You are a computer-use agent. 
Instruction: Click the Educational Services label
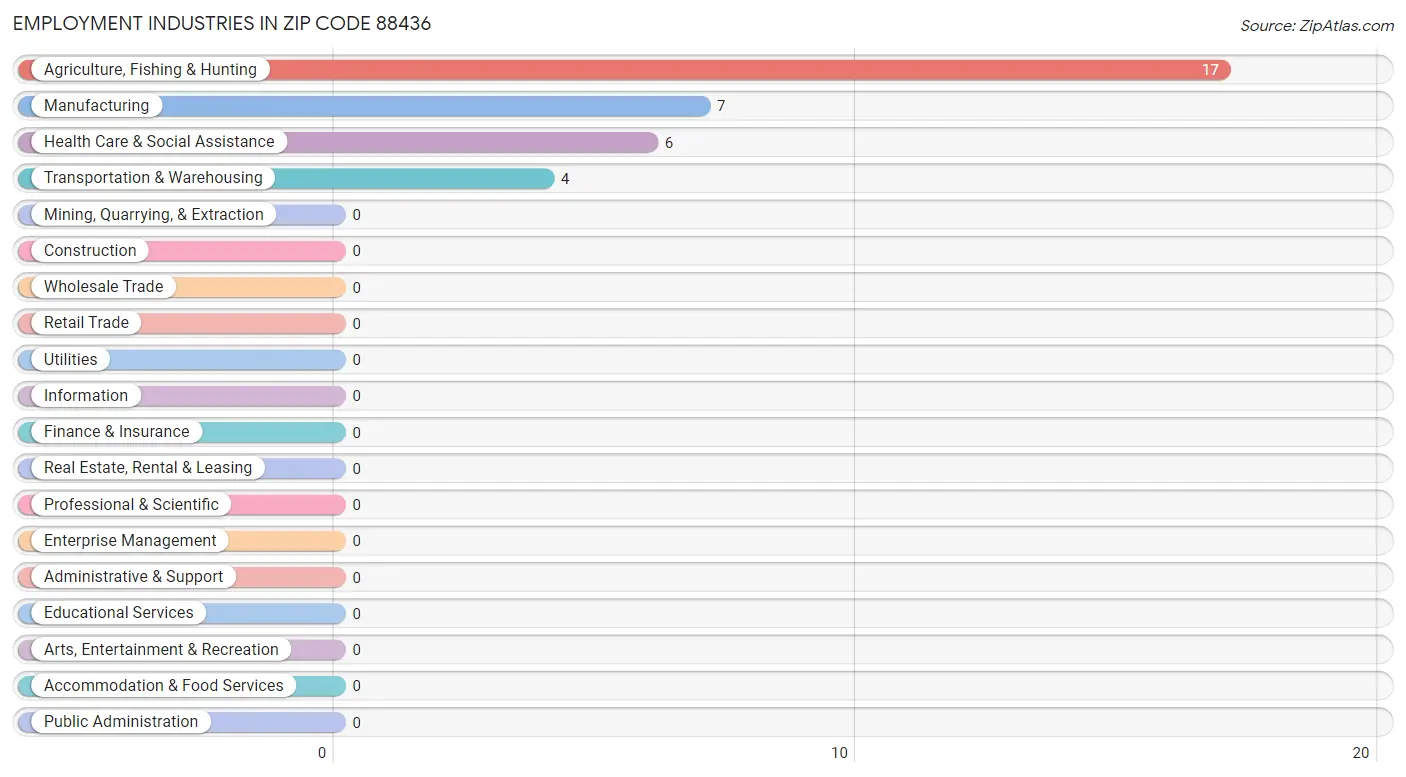point(119,612)
